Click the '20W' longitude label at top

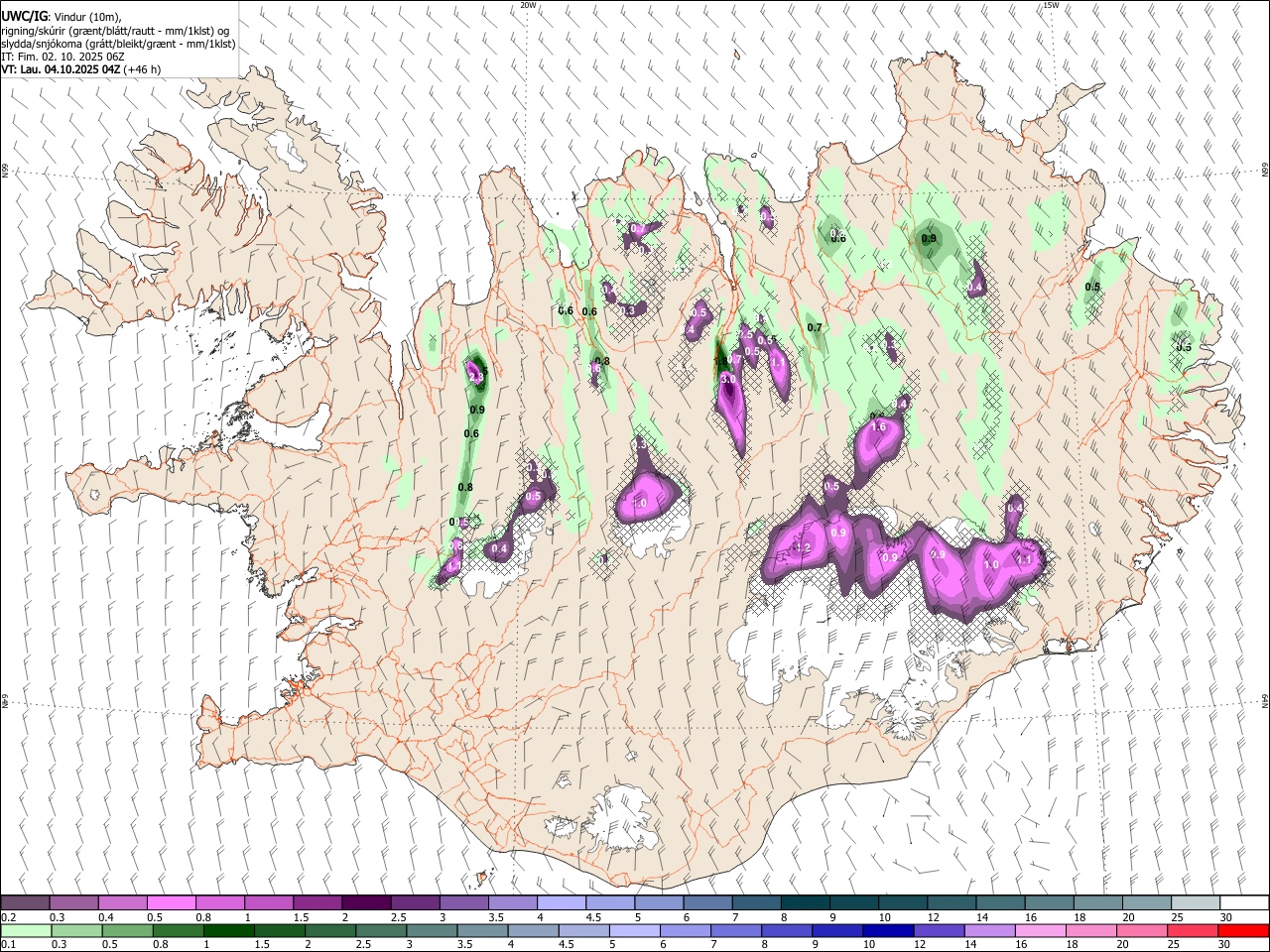click(x=529, y=5)
